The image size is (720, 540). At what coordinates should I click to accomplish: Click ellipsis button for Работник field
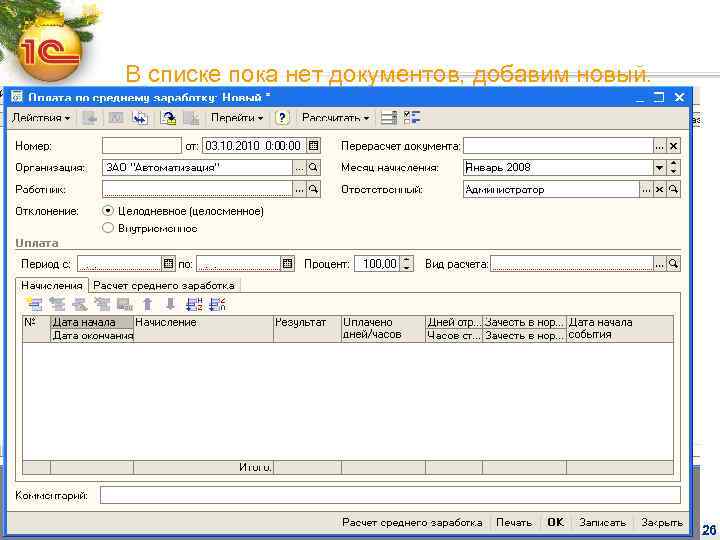coord(299,189)
